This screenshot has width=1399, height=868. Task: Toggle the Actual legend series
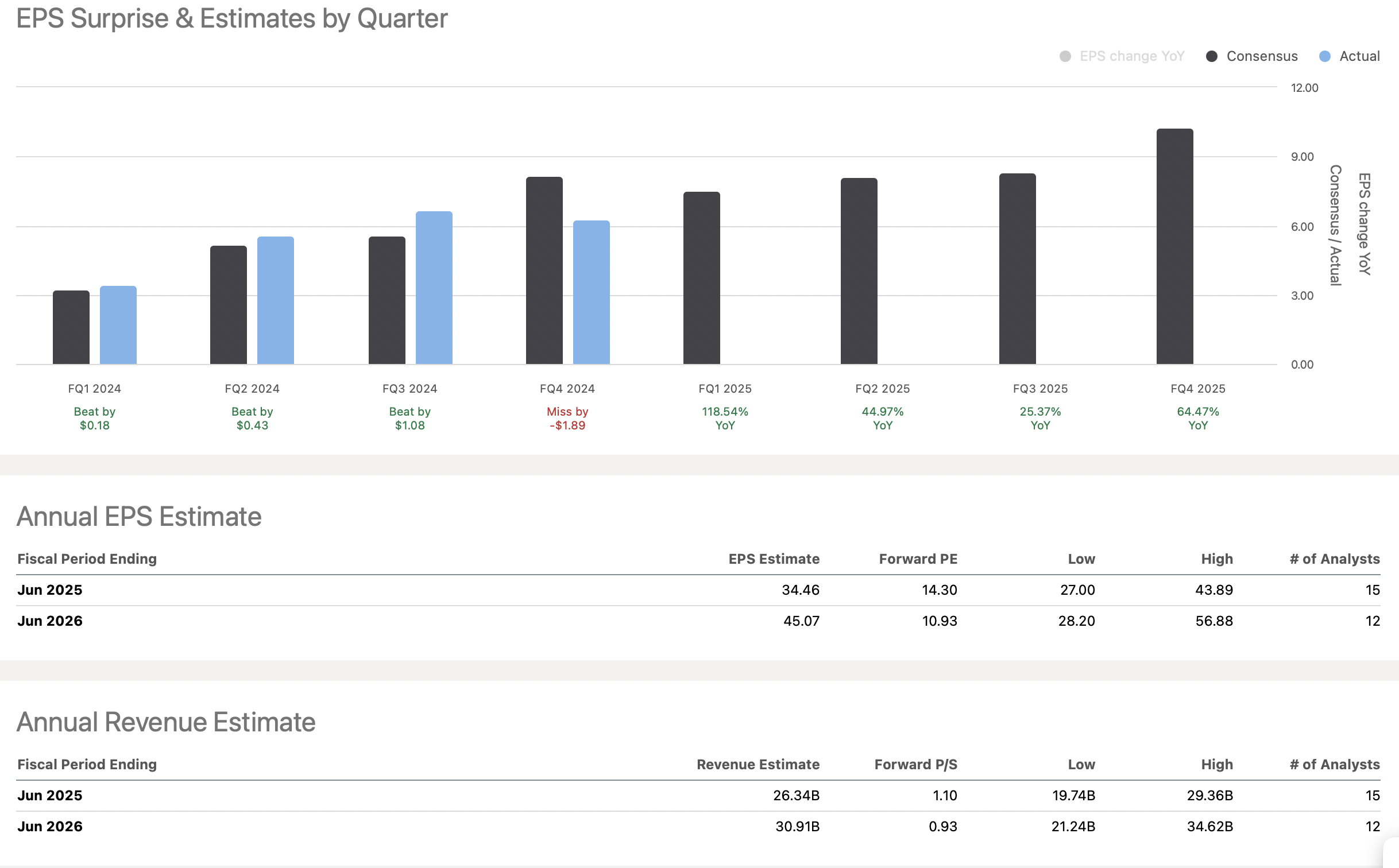tap(1359, 56)
